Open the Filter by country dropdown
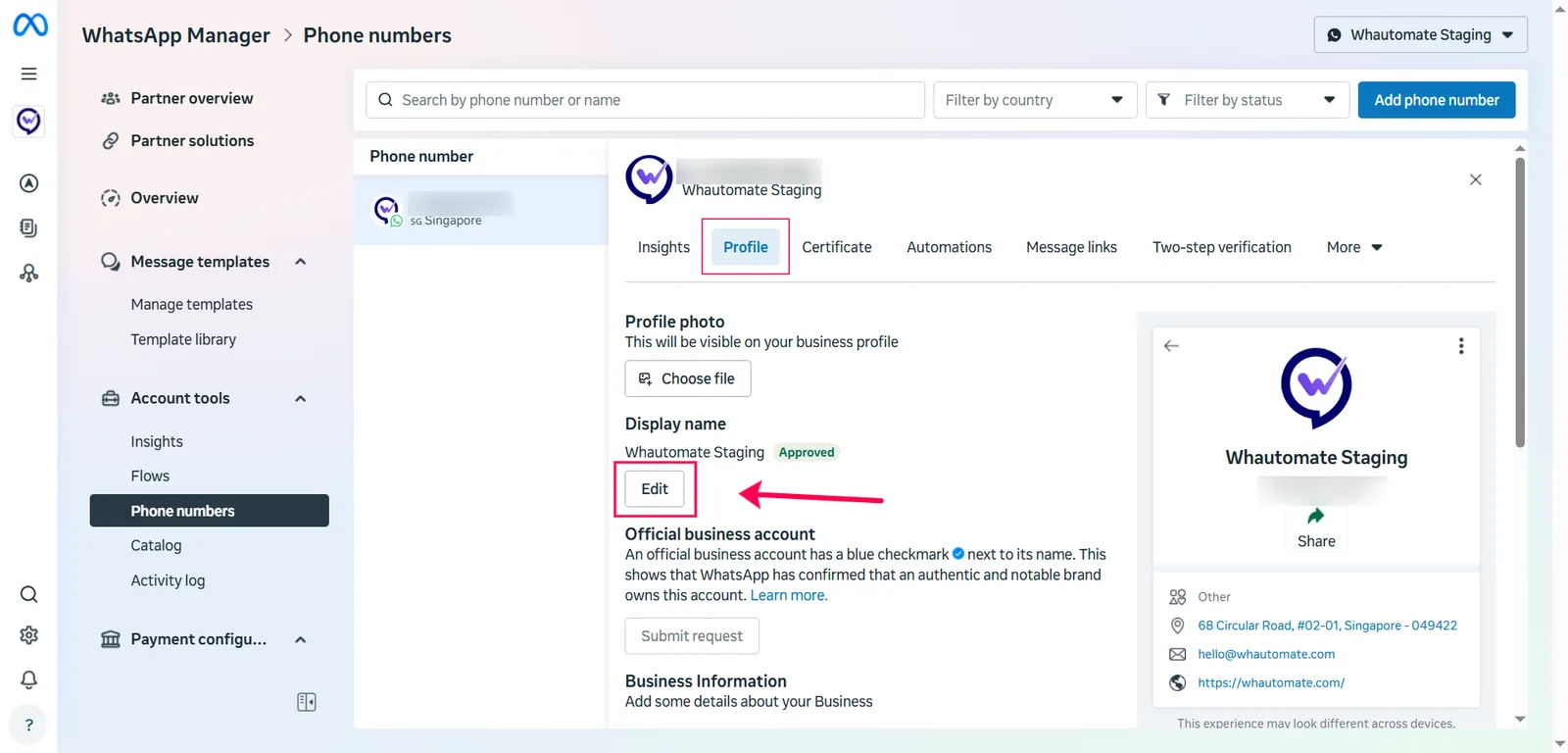 1035,100
